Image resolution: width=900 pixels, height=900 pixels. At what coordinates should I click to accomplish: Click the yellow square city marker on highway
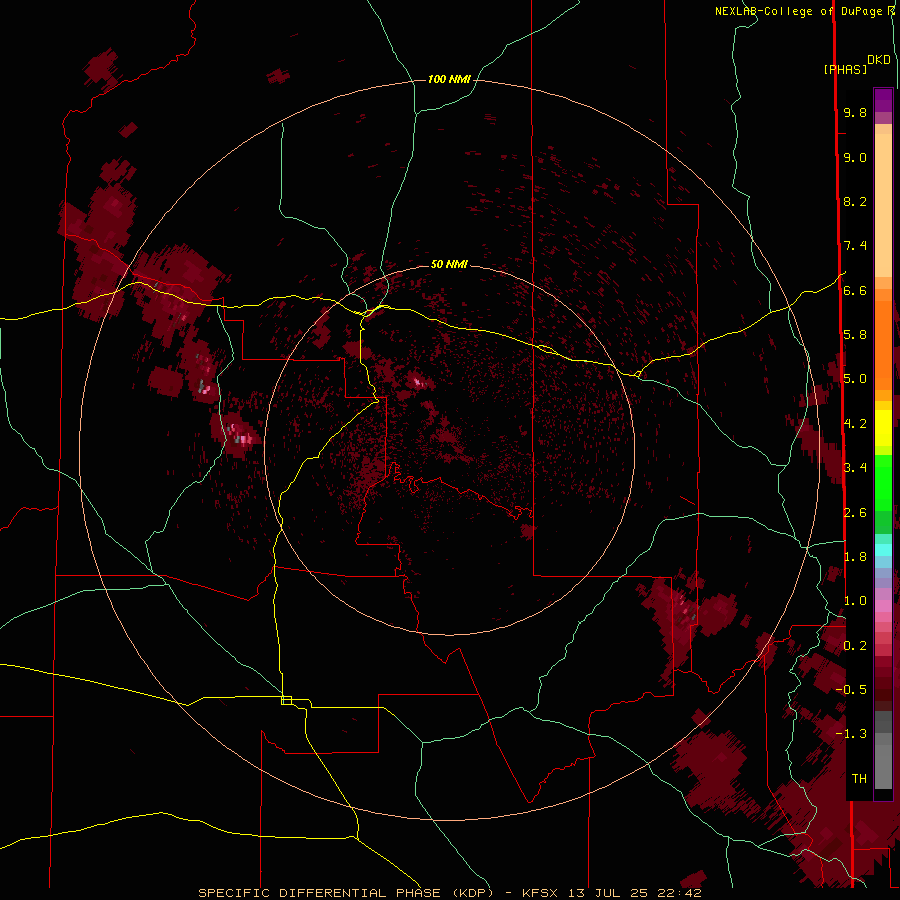(x=286, y=700)
